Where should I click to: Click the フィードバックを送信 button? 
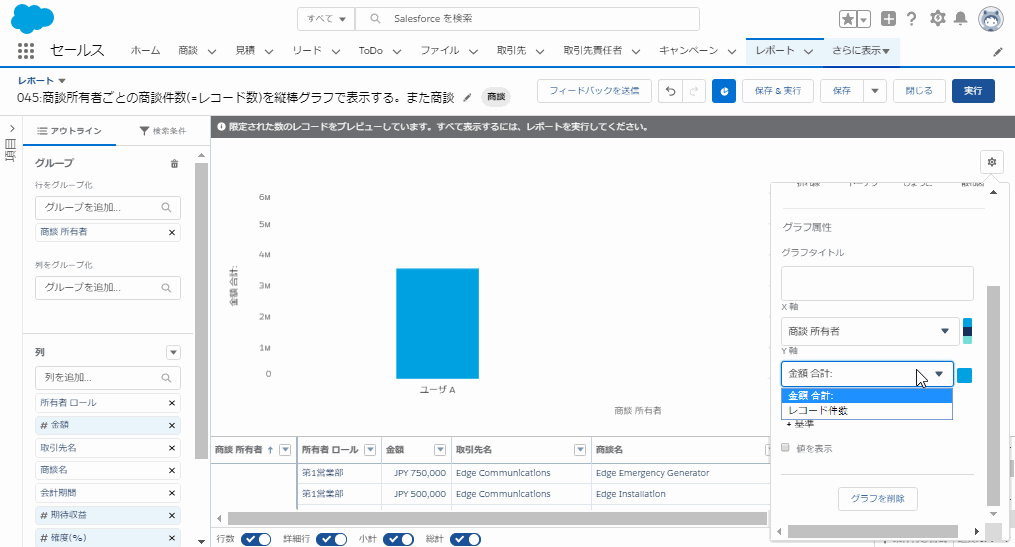tap(594, 91)
